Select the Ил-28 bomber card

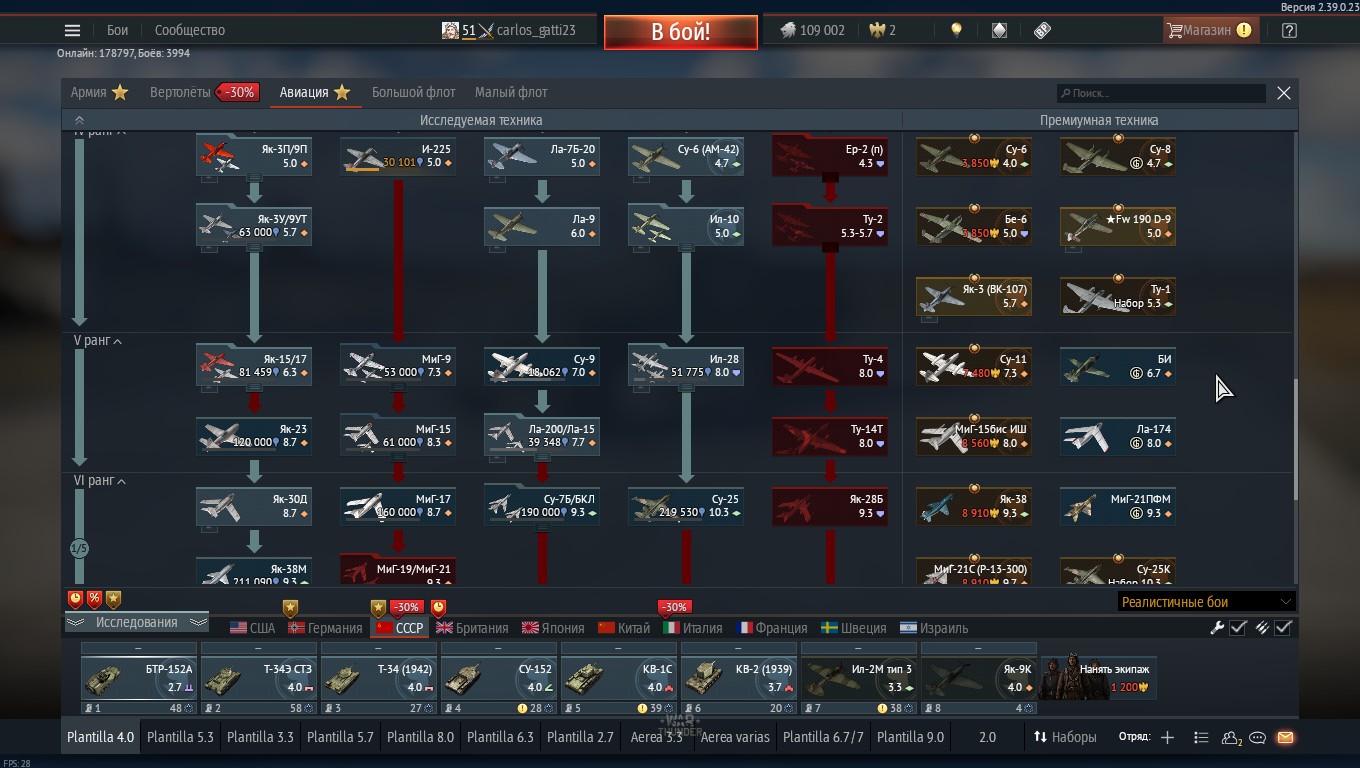[x=686, y=365]
